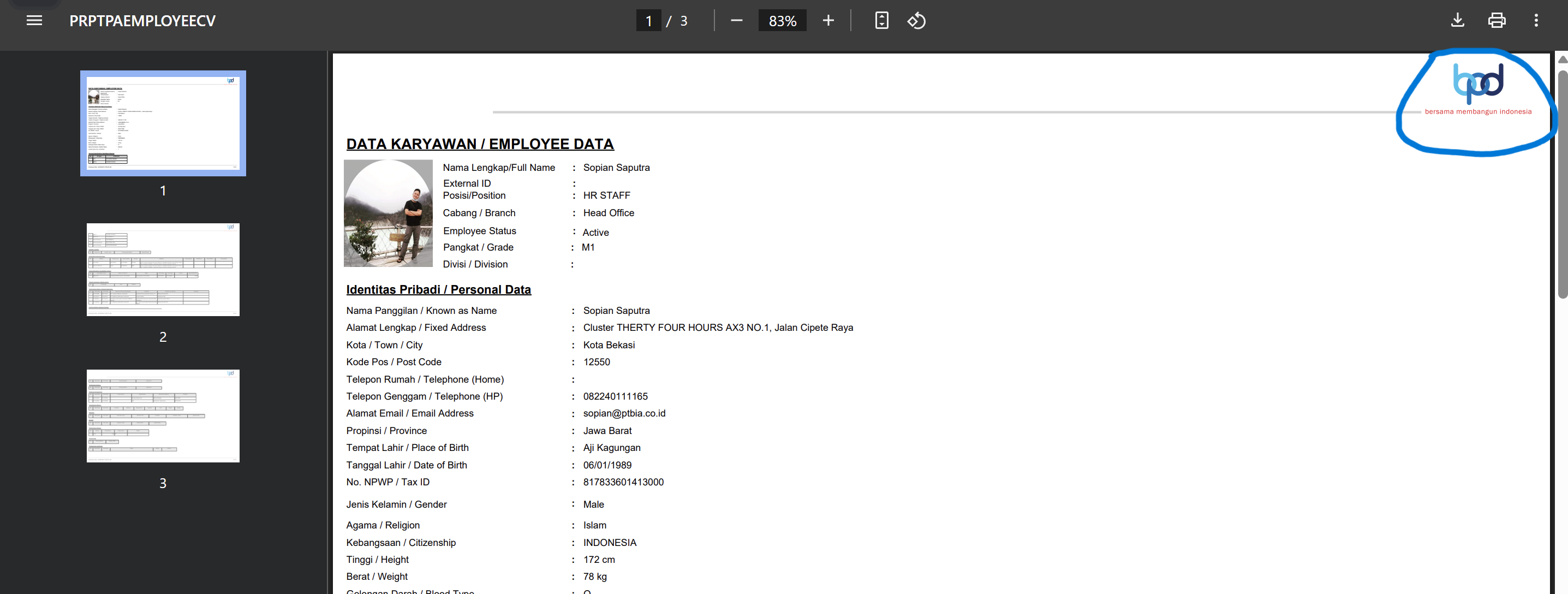
Task: Click the M1 grade value
Action: 588,247
